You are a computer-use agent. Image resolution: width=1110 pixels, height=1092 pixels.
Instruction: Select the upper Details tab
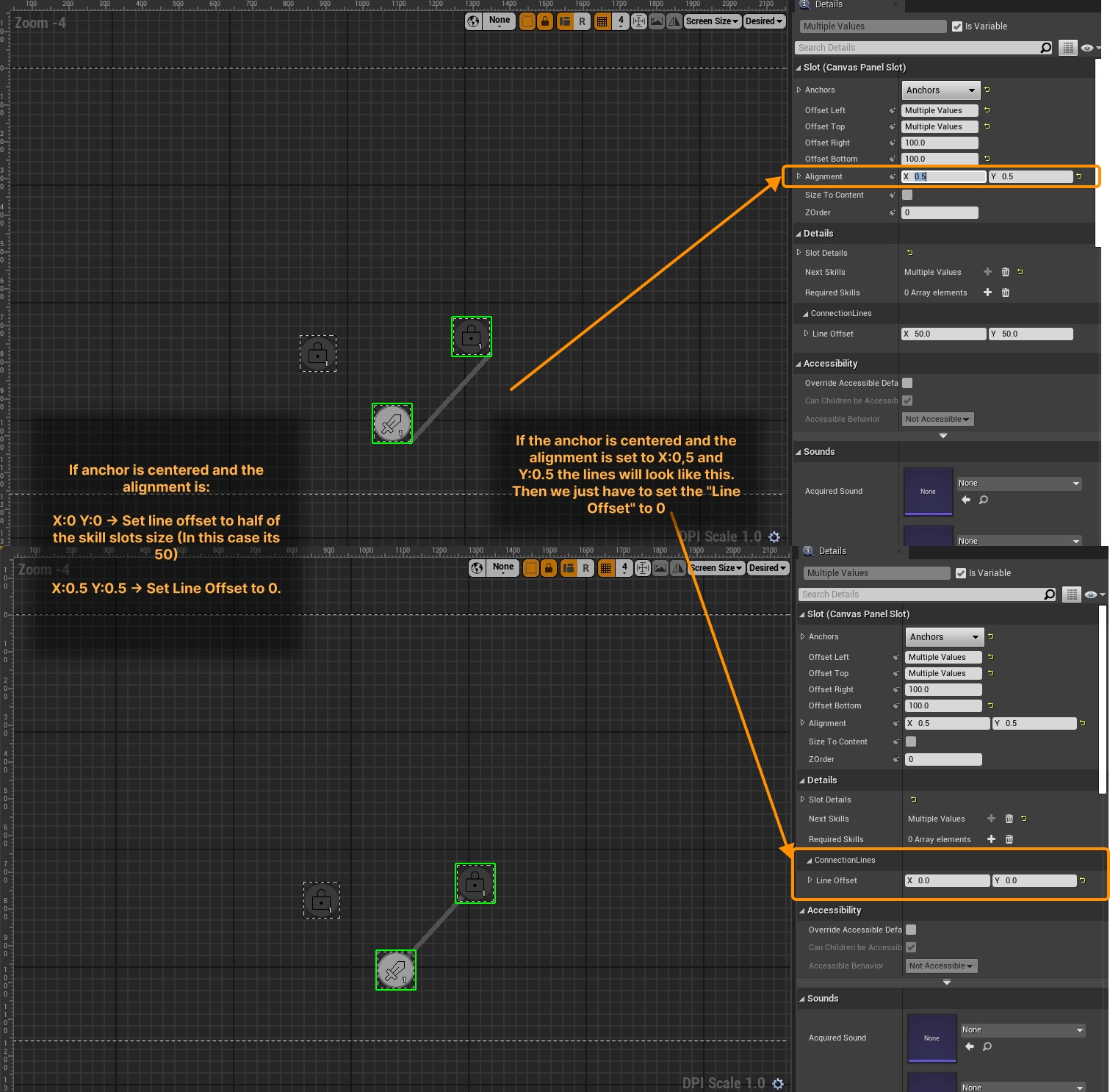point(828,4)
